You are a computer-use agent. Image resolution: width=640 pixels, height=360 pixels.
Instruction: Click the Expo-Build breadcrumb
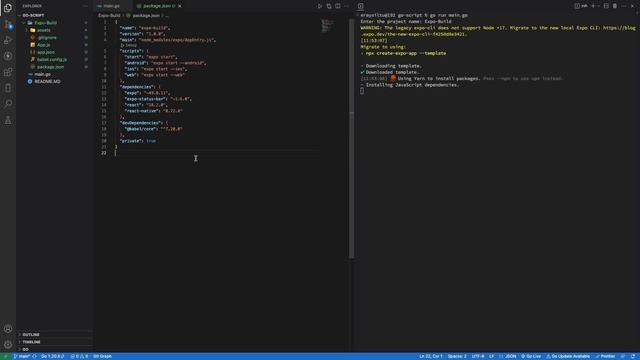point(109,16)
